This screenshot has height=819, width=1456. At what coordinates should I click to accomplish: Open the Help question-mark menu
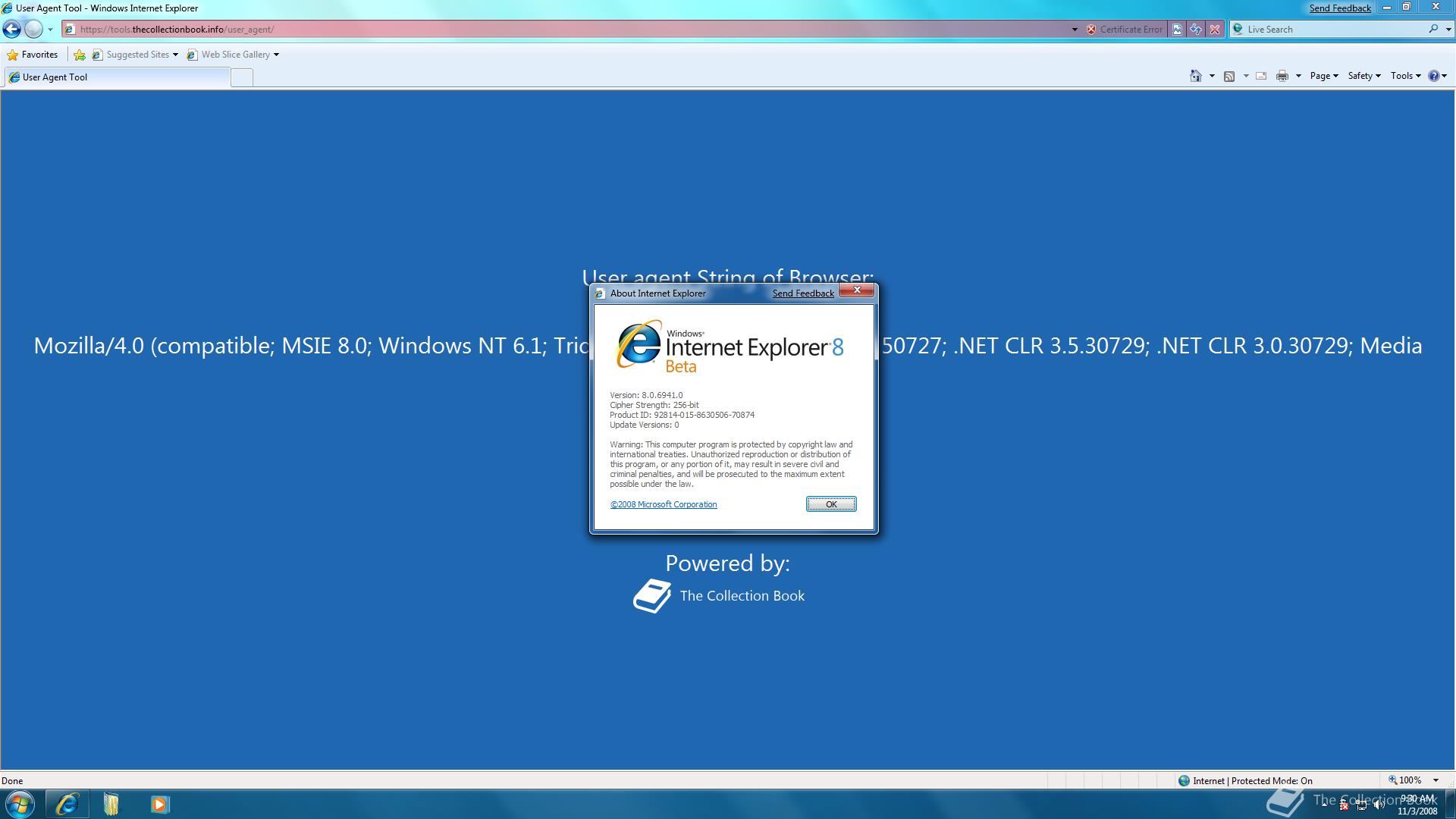tap(1438, 76)
